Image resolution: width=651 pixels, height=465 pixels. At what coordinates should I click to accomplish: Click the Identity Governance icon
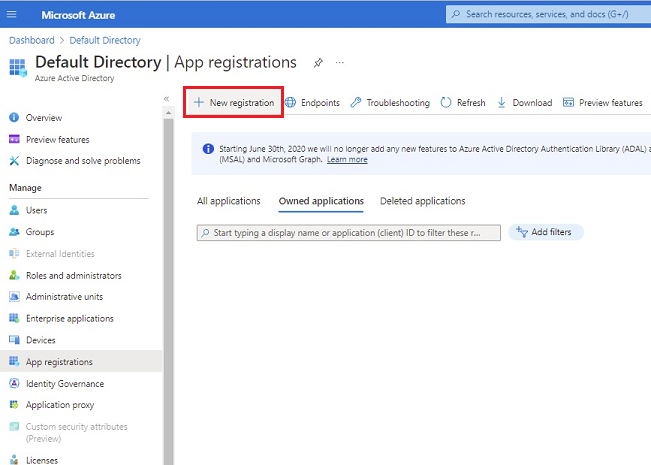14,383
